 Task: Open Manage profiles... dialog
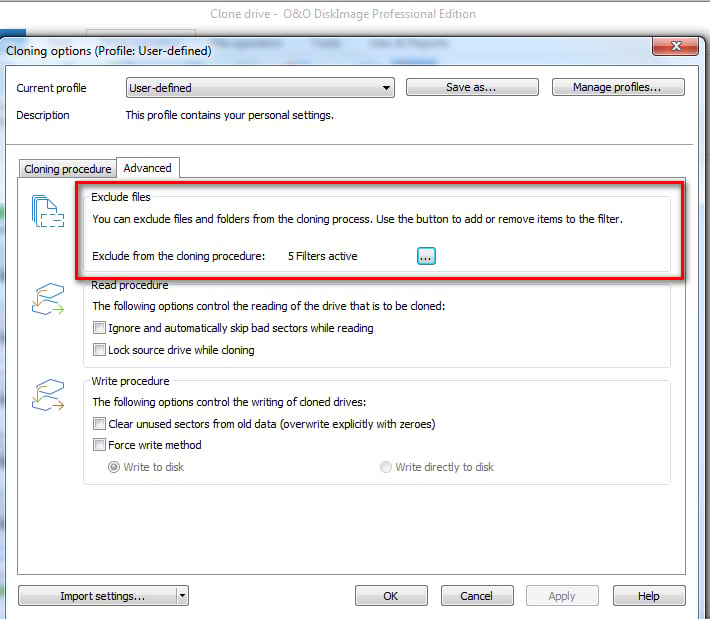point(618,87)
